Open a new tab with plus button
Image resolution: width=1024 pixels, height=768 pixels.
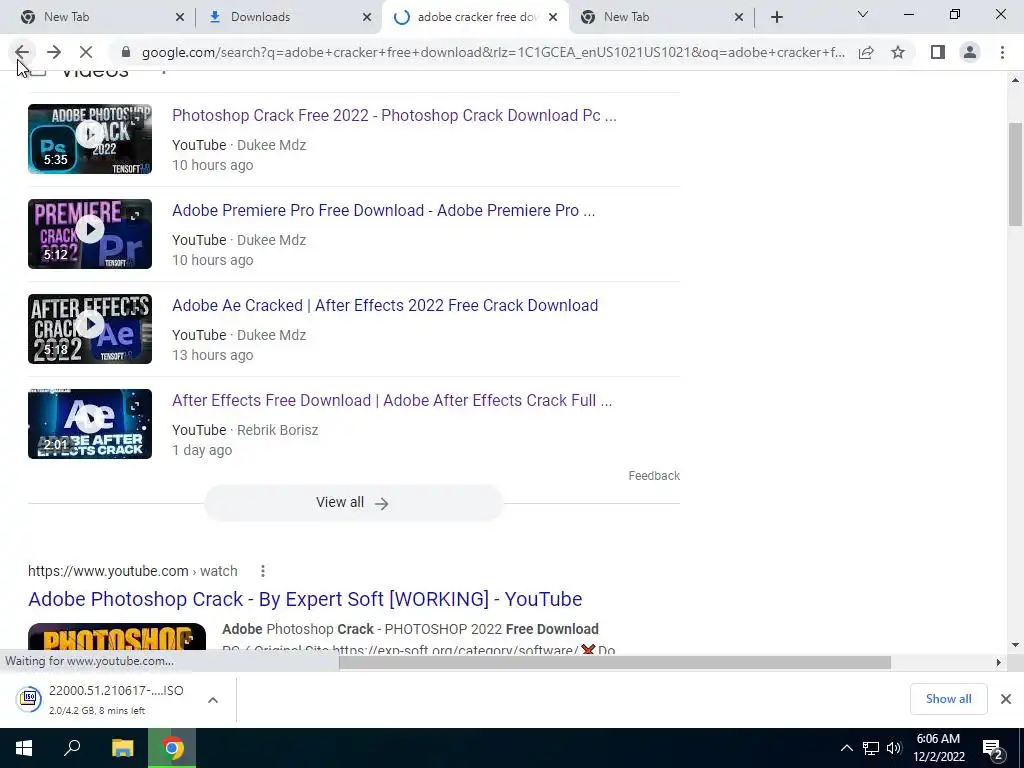pyautogui.click(x=776, y=18)
